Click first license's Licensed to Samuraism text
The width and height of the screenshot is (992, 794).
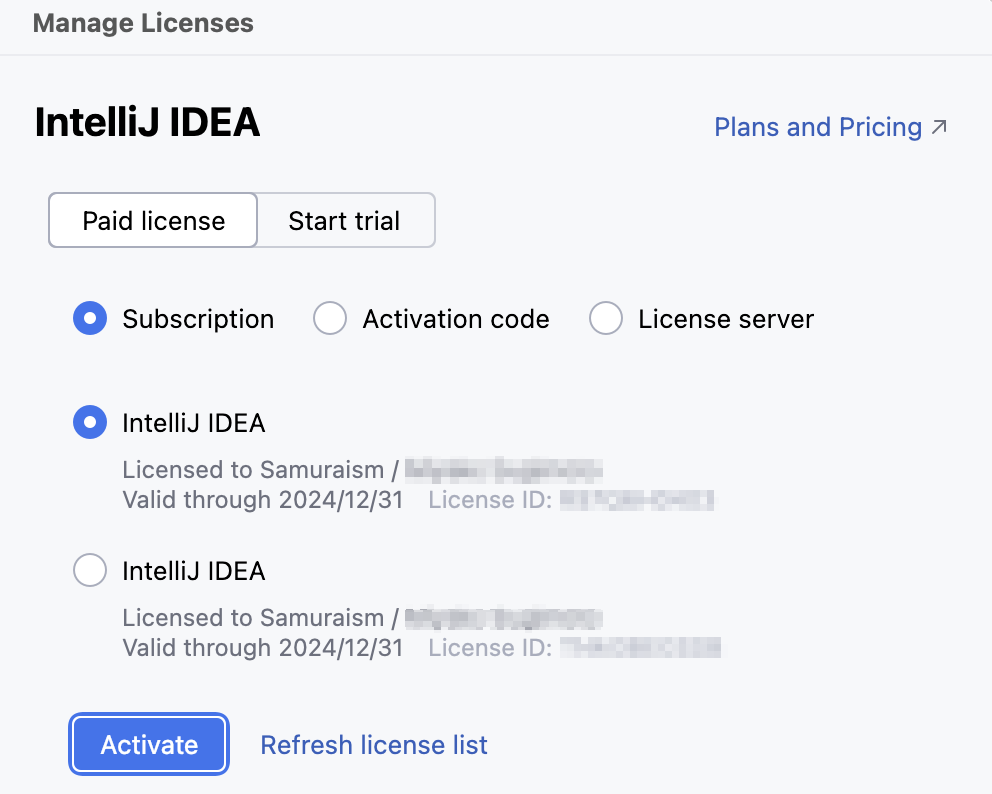coord(253,470)
